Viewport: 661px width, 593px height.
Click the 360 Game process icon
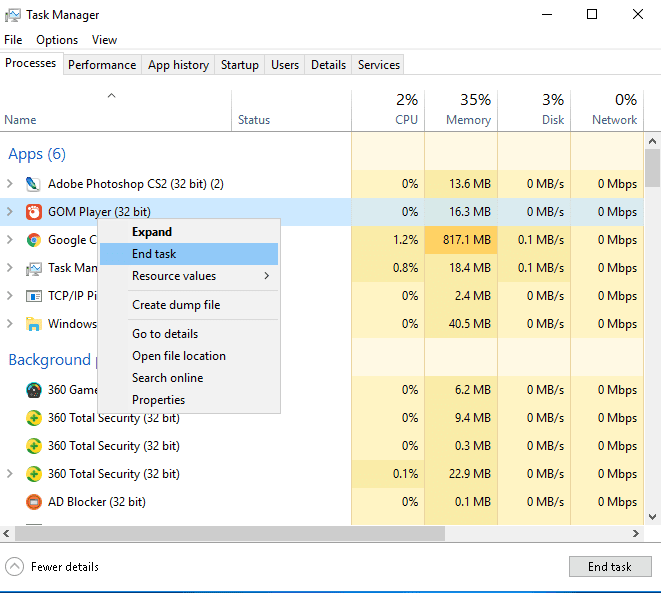[33, 390]
